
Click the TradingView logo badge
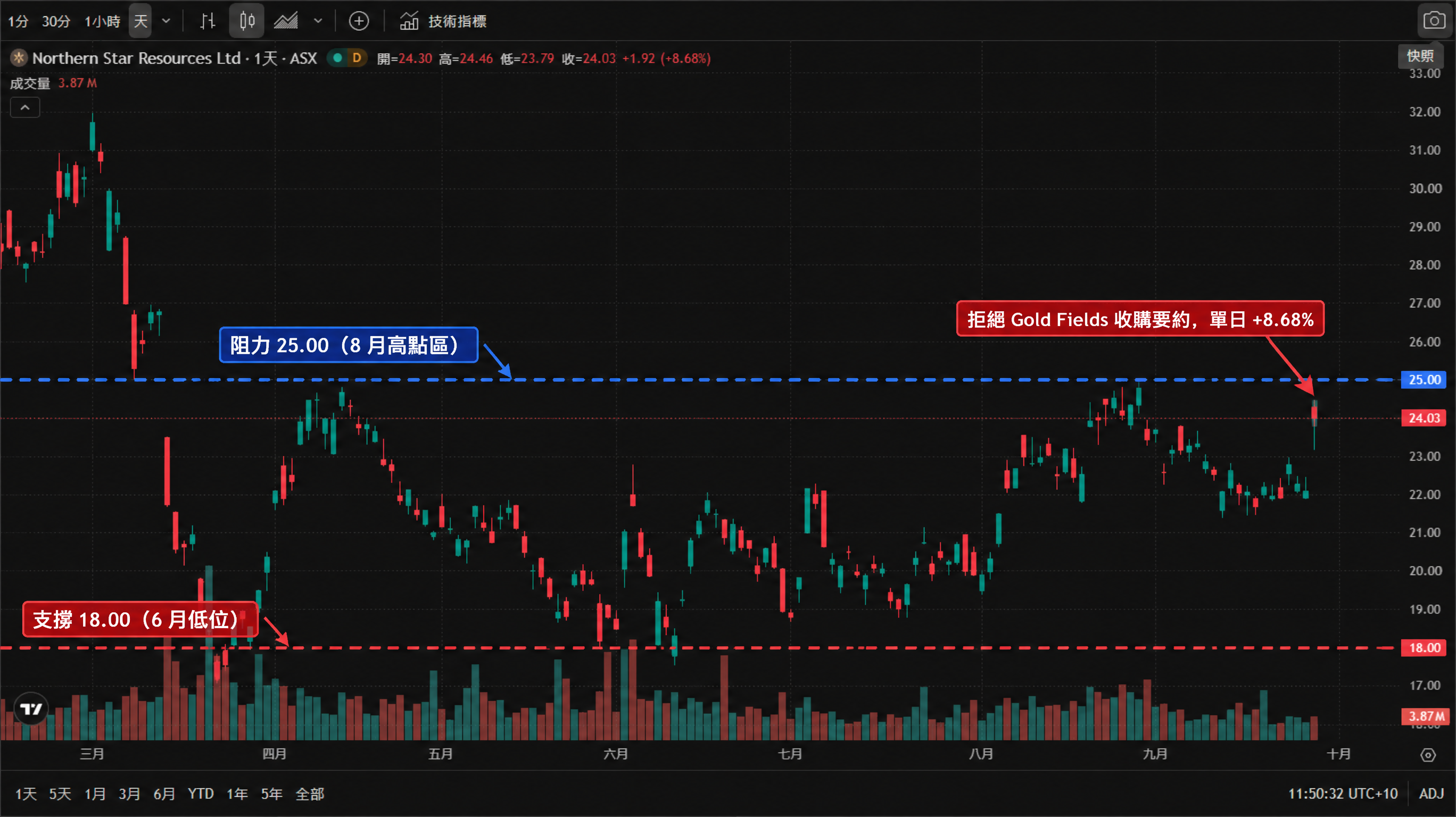[x=31, y=708]
